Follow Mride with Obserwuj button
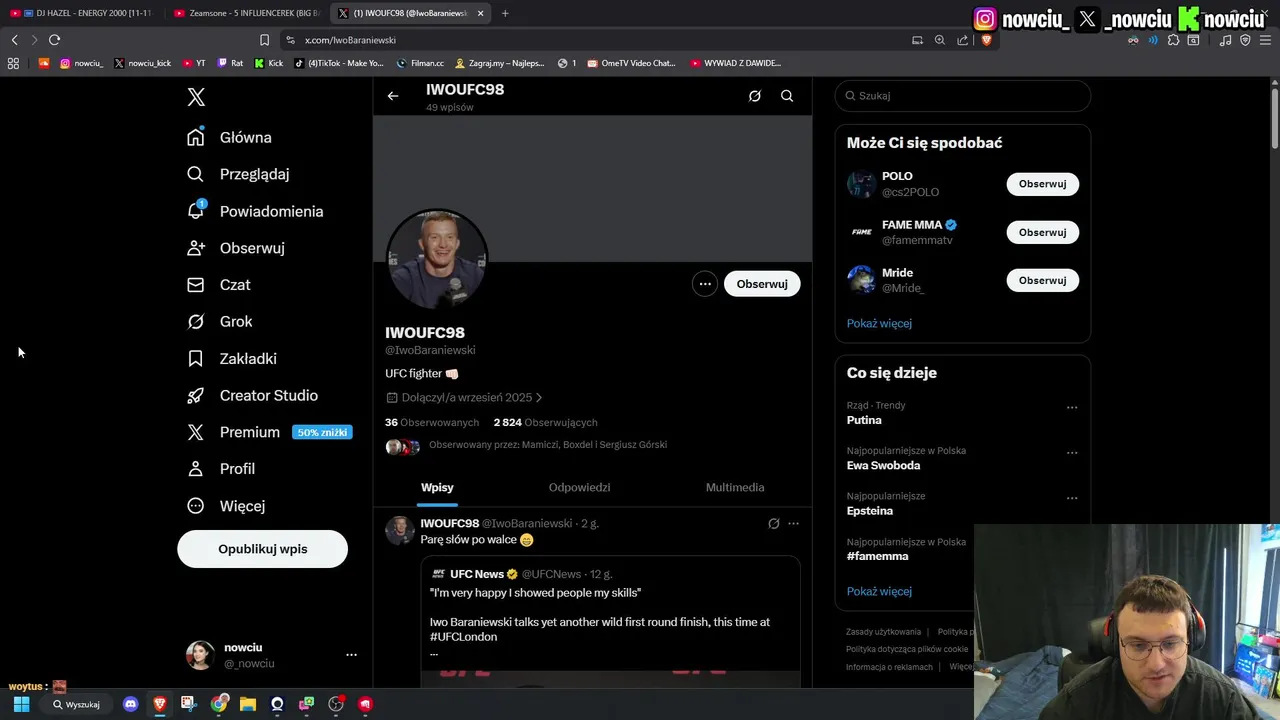The height and width of the screenshot is (720, 1280). tap(1042, 280)
